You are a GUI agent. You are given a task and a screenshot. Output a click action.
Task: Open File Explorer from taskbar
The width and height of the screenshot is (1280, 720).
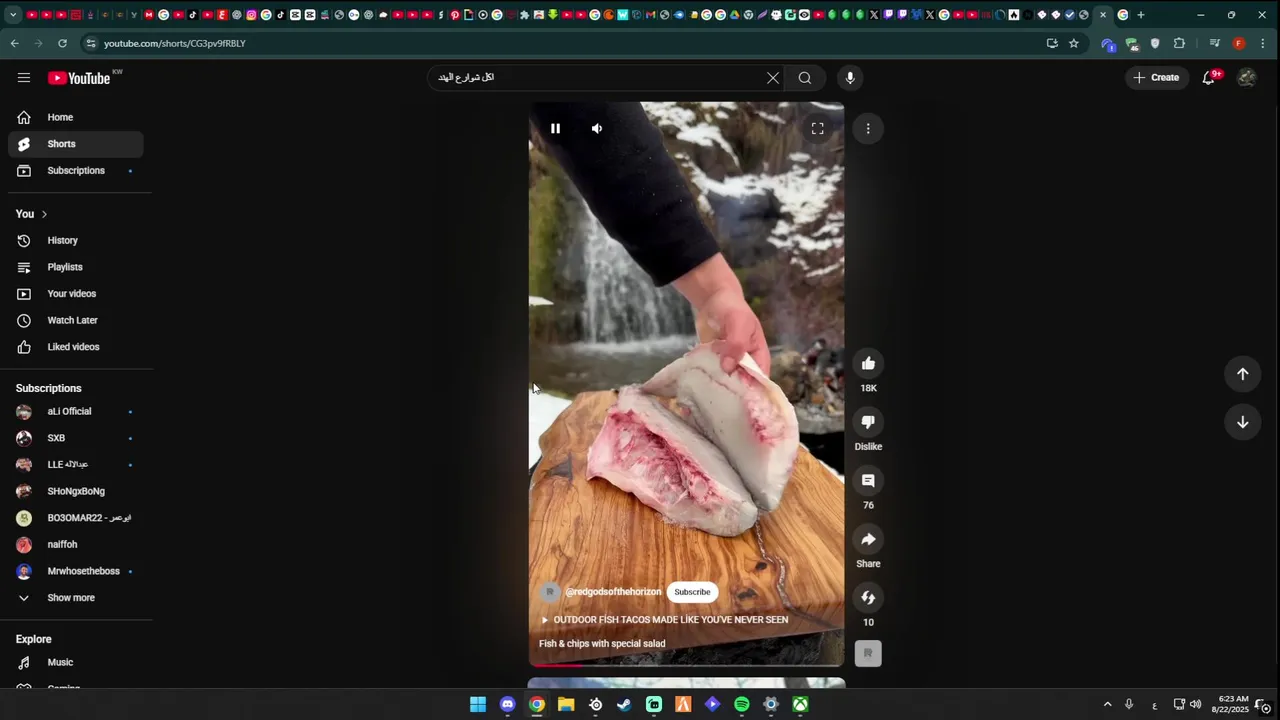click(x=566, y=704)
